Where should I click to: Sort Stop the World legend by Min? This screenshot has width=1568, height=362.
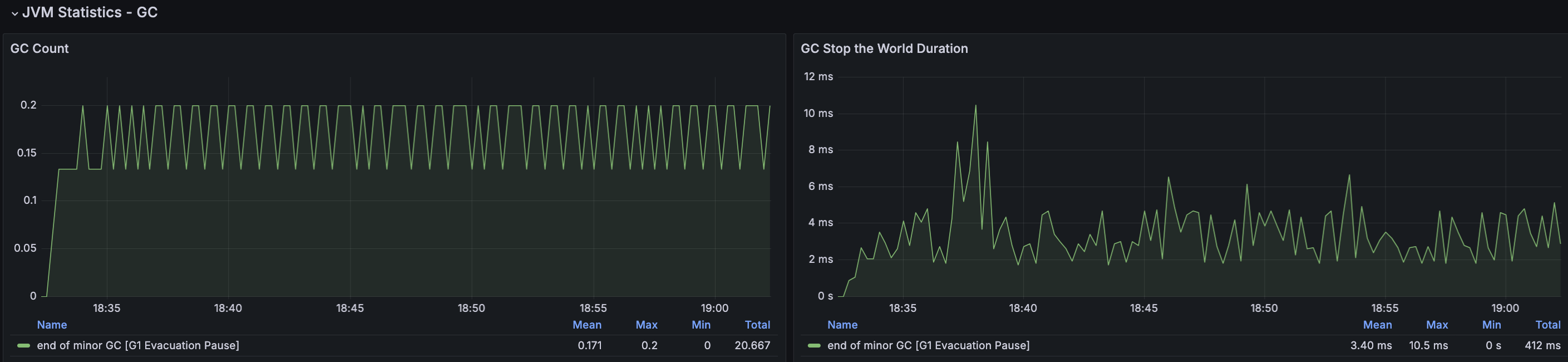1491,325
